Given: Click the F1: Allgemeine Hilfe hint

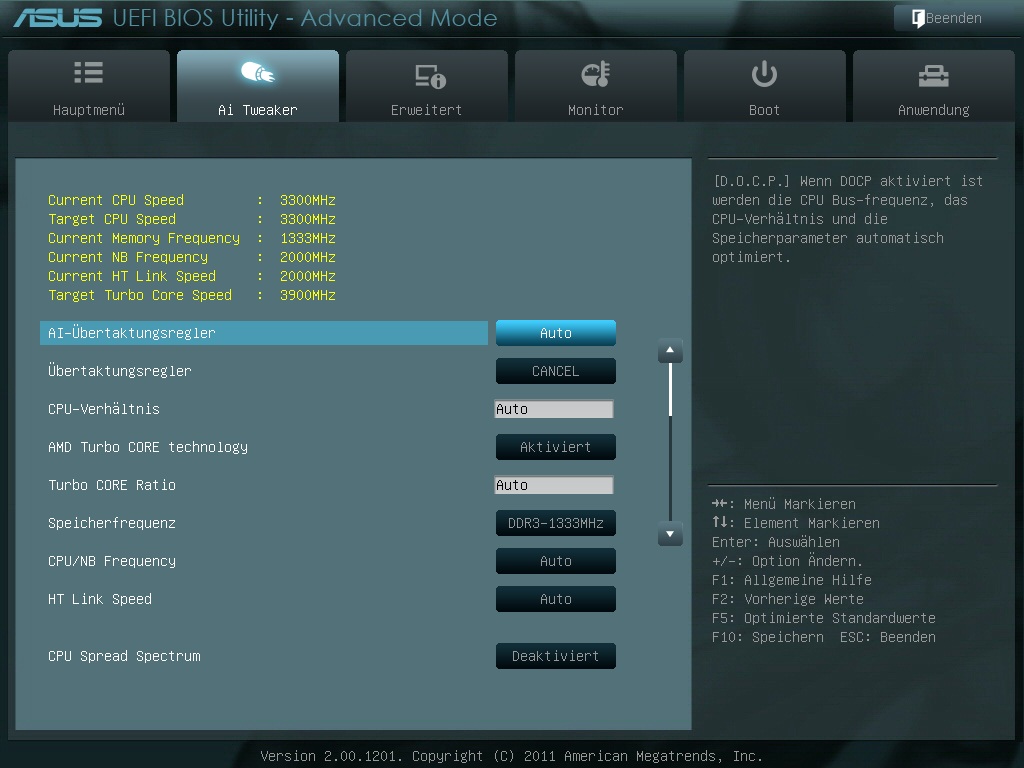Looking at the screenshot, I should point(792,580).
